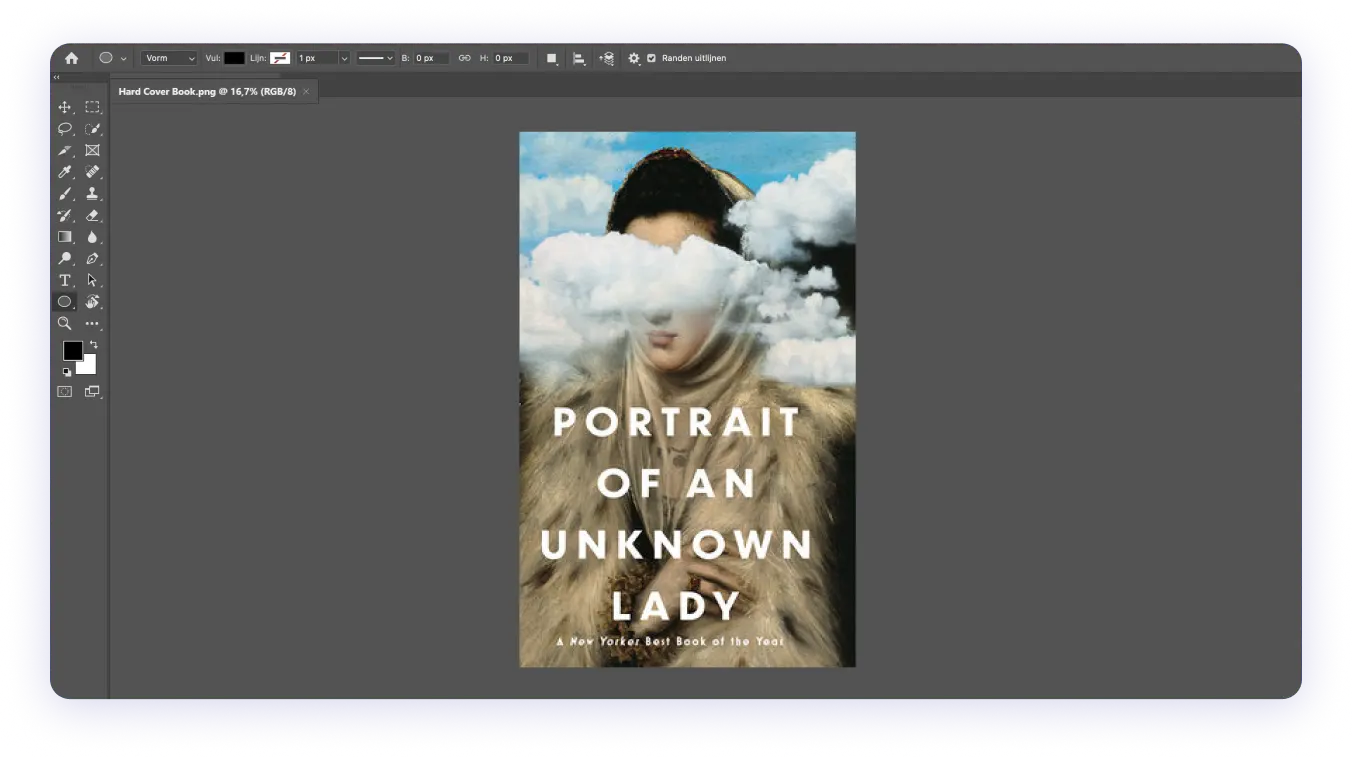
Task: Open the stroke line type dropdown
Action: click(x=376, y=58)
